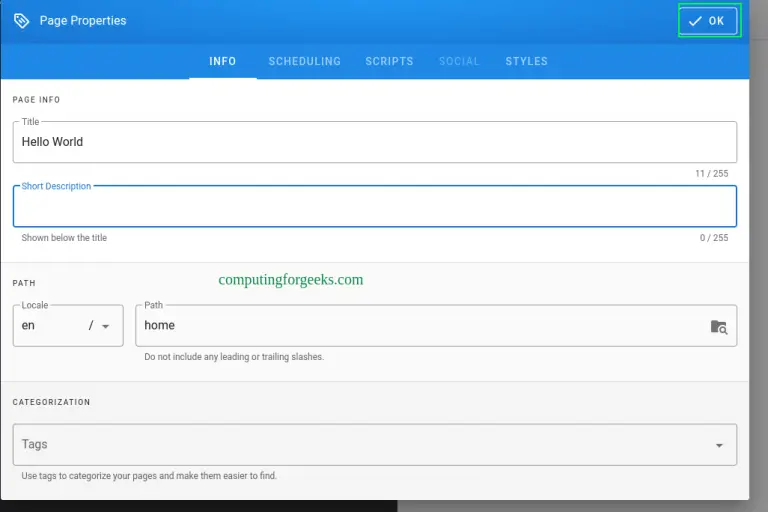Switch to the INFO tab
This screenshot has height=512, width=768.
223,61
